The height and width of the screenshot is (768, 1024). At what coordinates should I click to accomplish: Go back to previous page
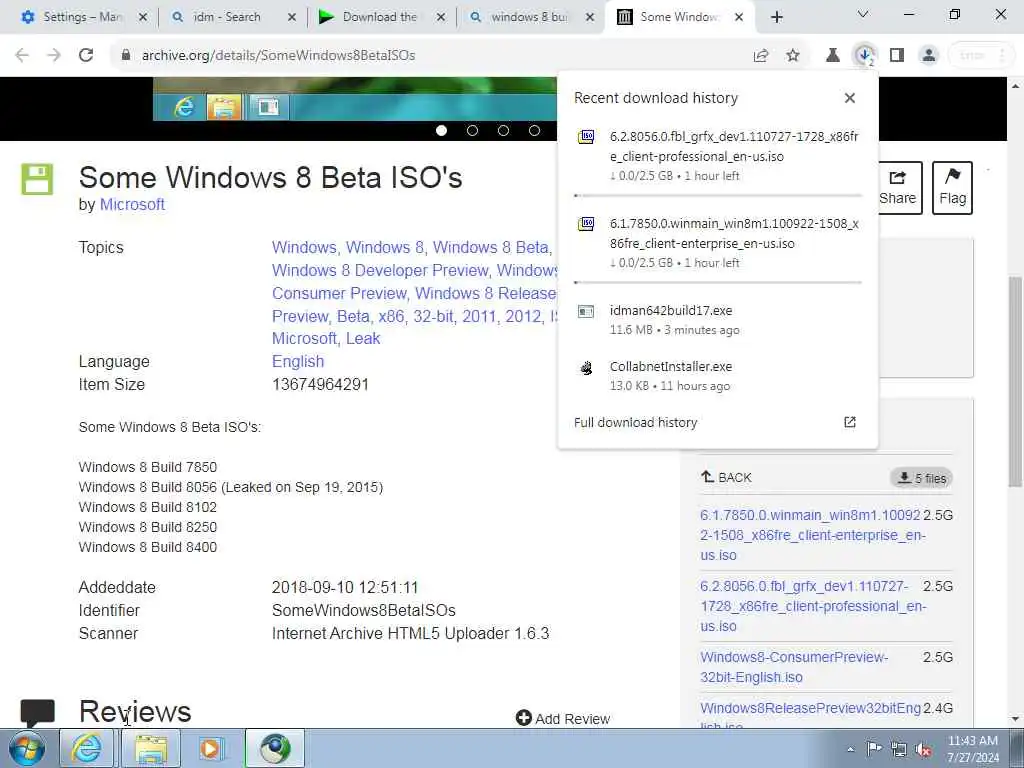22,56
